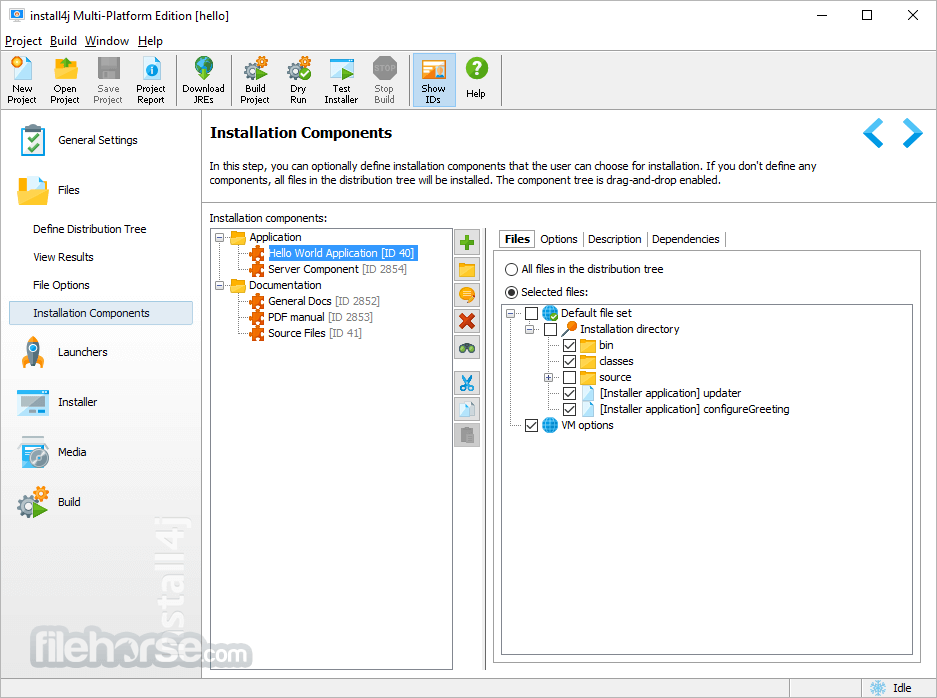This screenshot has height=698, width=937.
Task: Open the Help menu in menu bar
Action: click(150, 41)
